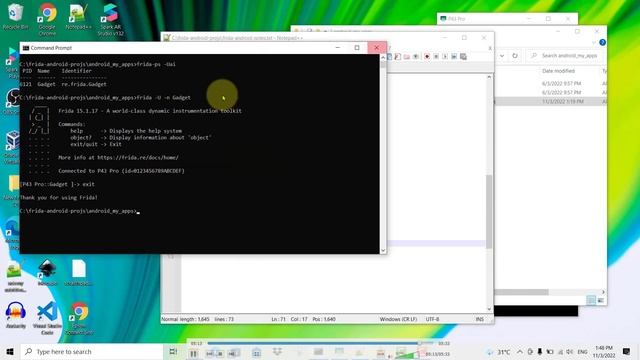Click the re.frida.Gadget identifier text
This screenshot has height=360, width=640.
(x=84, y=84)
